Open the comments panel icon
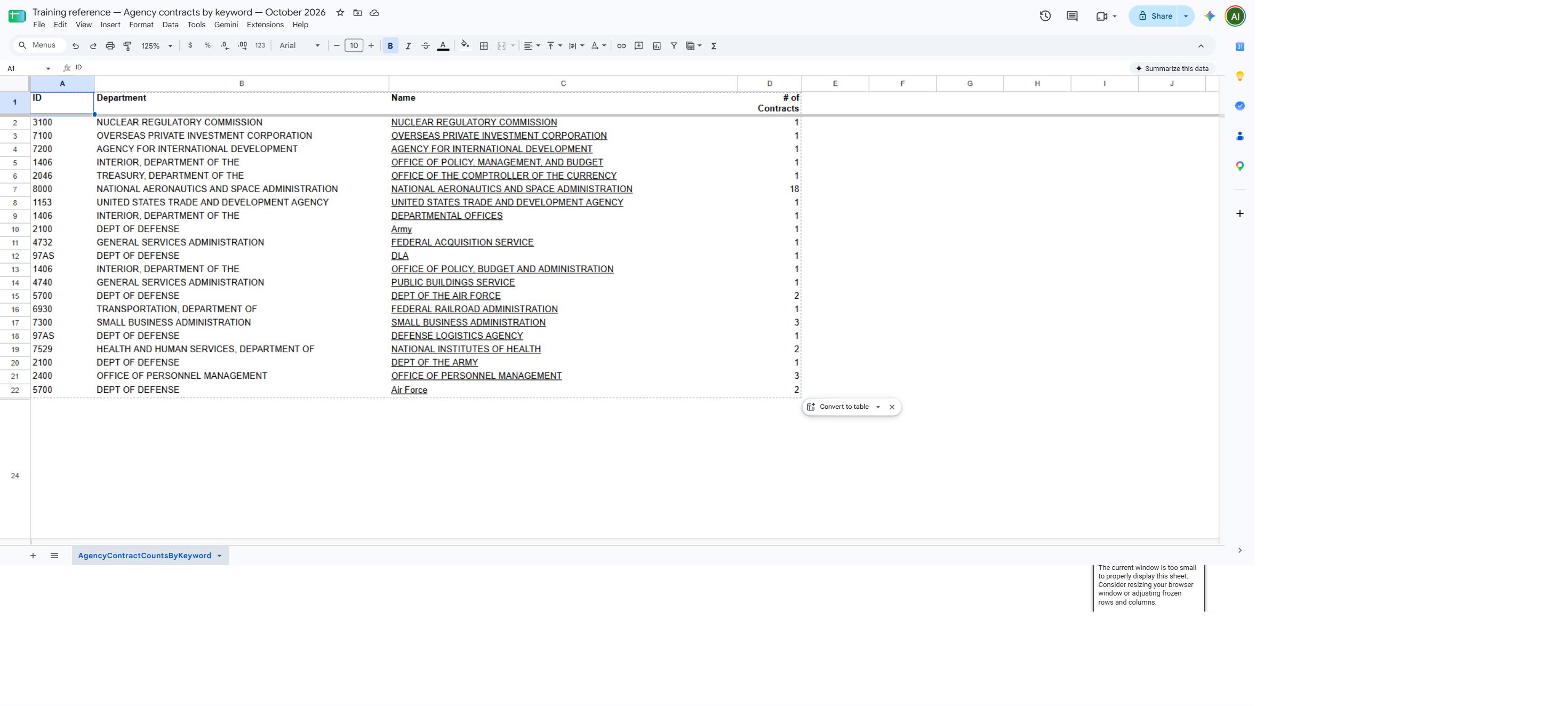Image resolution: width=1568 pixels, height=706 pixels. pyautogui.click(x=1073, y=17)
